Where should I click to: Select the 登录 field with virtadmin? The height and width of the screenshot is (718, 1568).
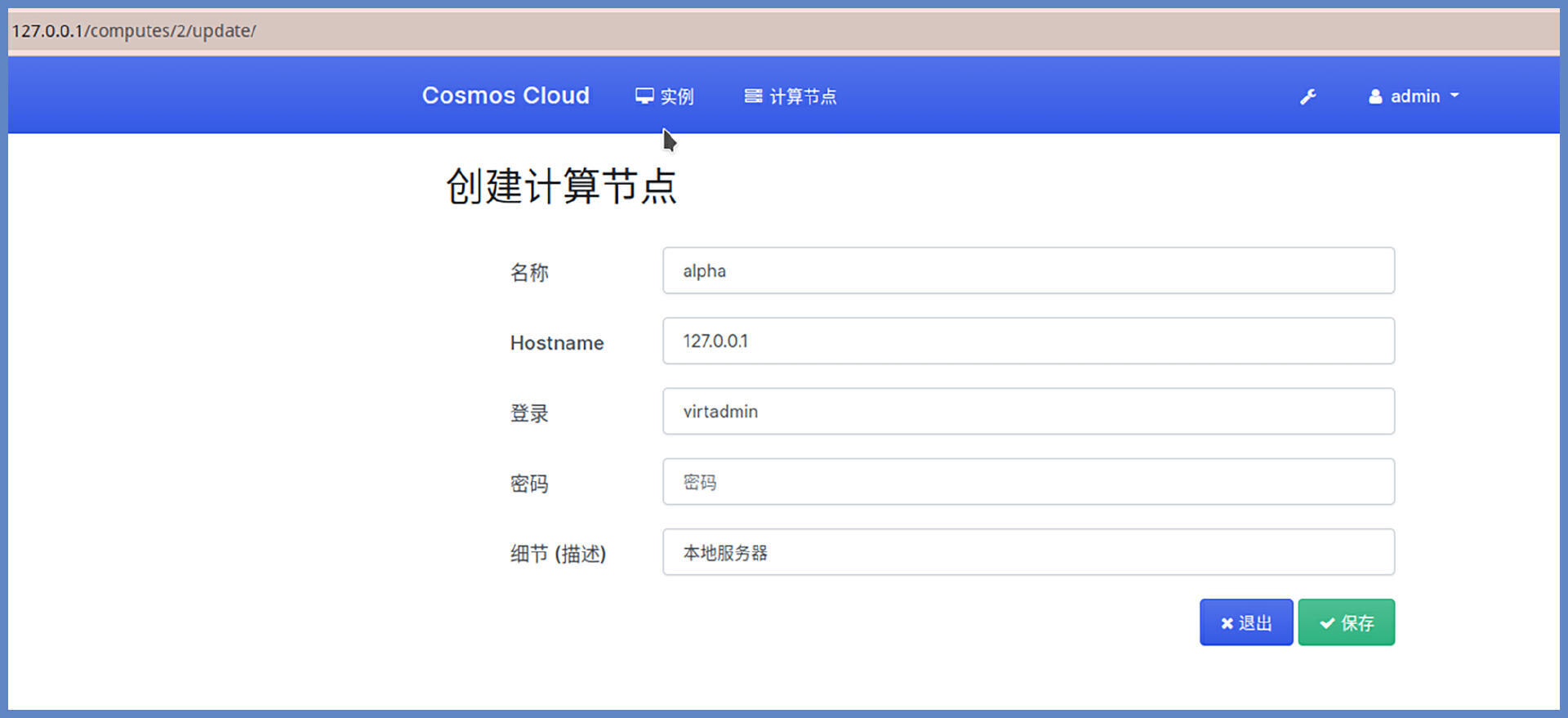[1028, 411]
